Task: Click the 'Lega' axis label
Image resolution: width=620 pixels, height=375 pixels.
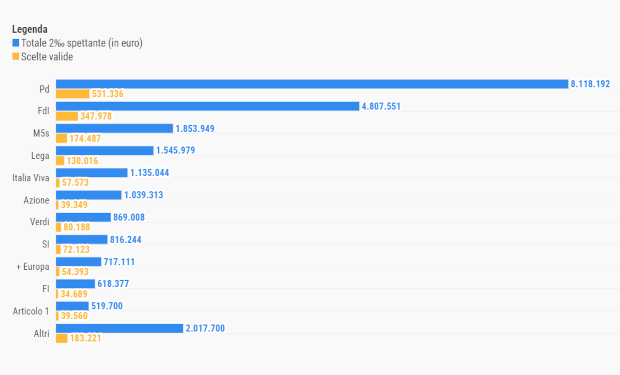Action: [40, 155]
